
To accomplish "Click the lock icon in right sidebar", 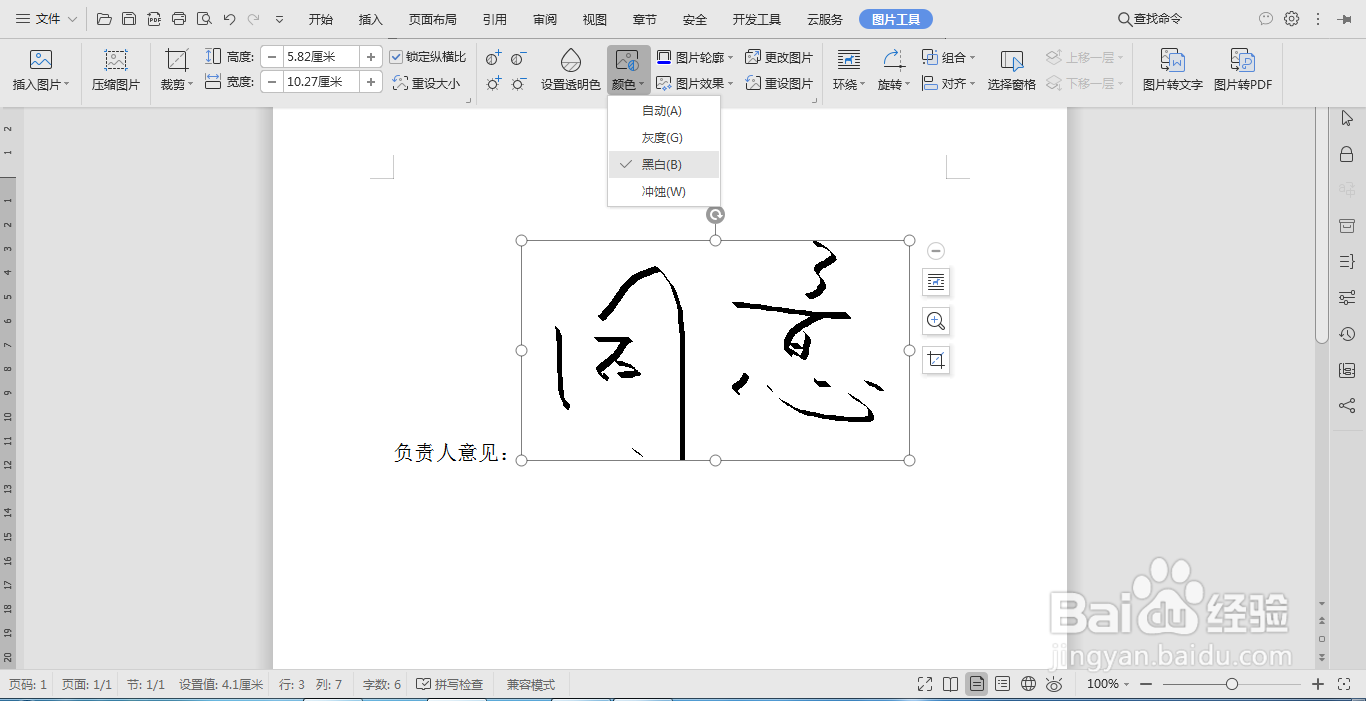I will (x=1347, y=154).
